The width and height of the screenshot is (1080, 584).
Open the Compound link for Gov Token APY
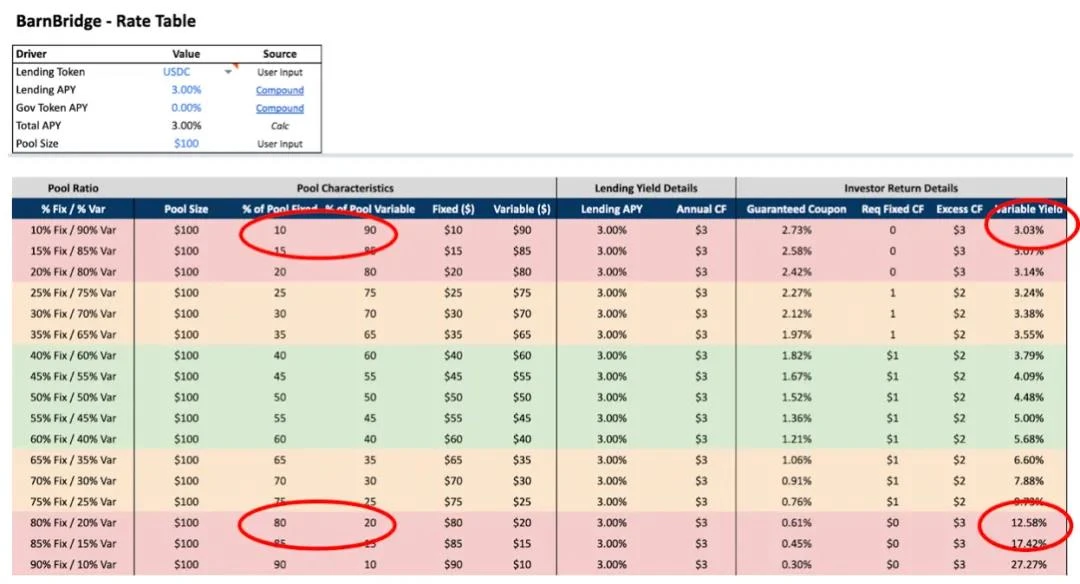279,108
